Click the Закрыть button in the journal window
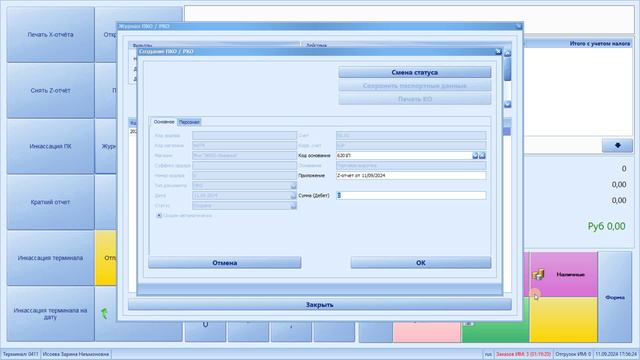Image resolution: width=640 pixels, height=360 pixels. point(320,304)
